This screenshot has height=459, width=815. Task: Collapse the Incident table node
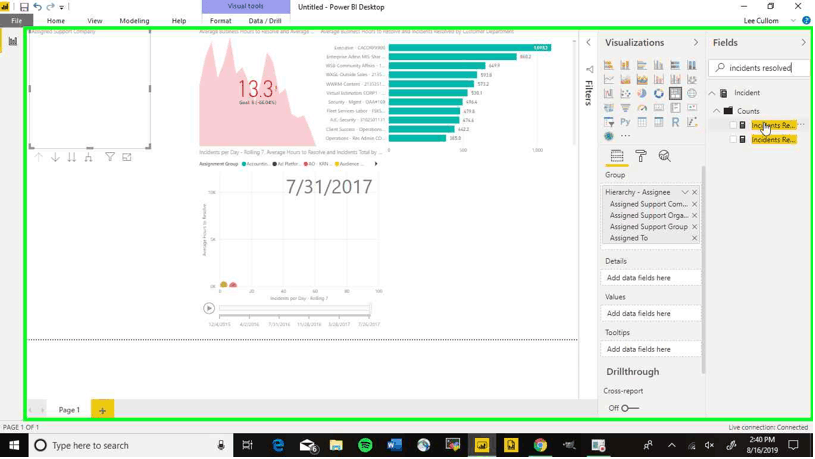coord(712,93)
